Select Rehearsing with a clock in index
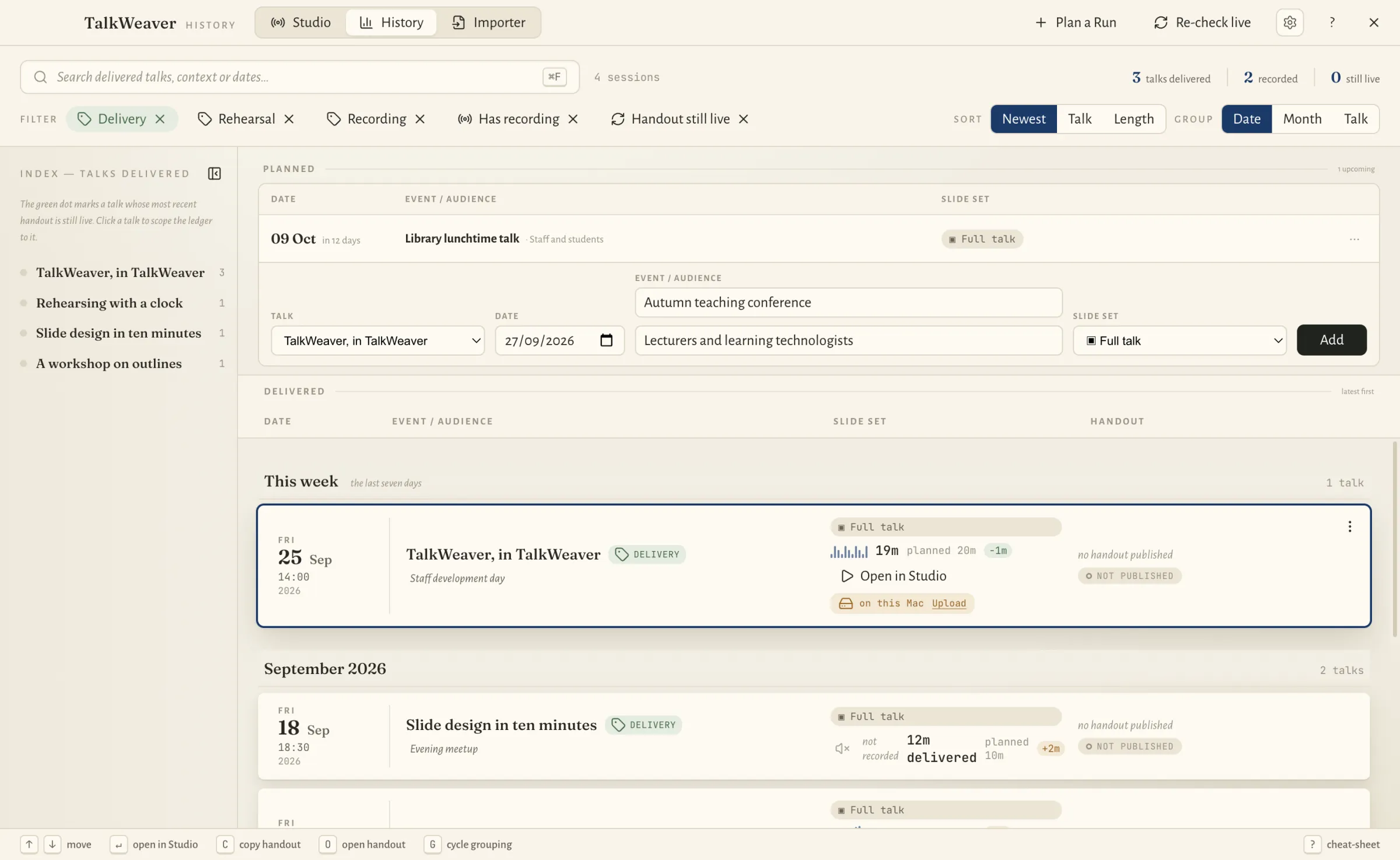 (x=123, y=303)
